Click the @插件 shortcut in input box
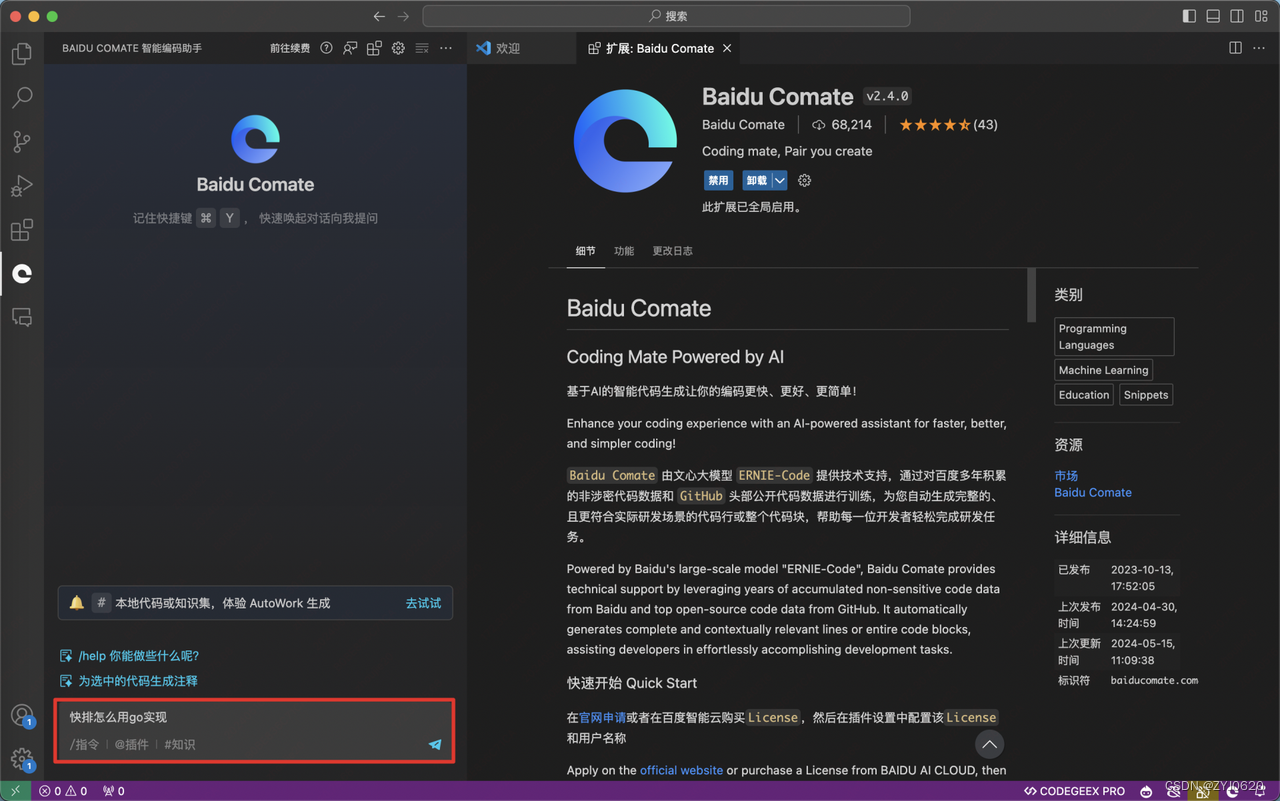1280x801 pixels. (131, 744)
